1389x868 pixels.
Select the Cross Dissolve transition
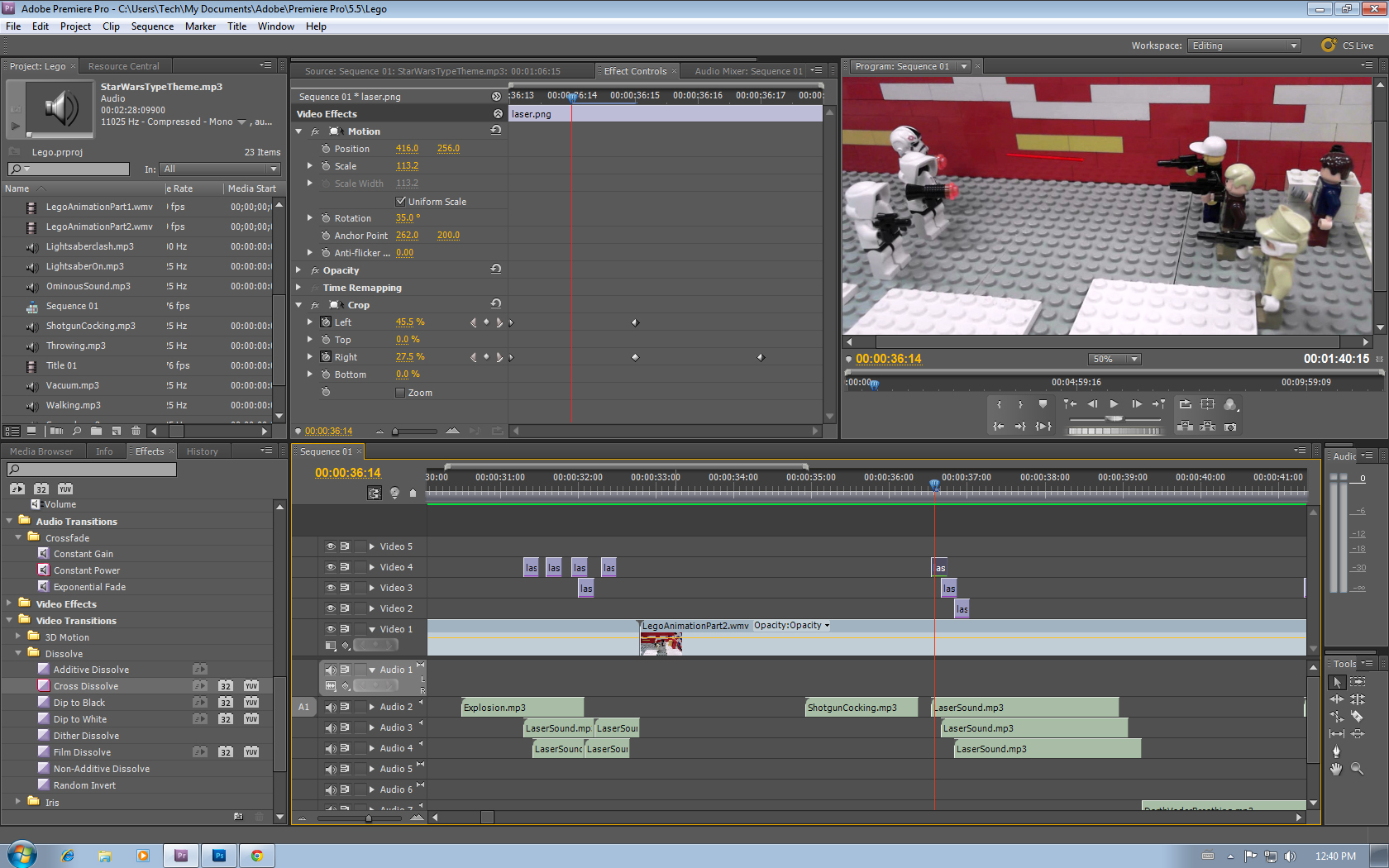point(86,686)
